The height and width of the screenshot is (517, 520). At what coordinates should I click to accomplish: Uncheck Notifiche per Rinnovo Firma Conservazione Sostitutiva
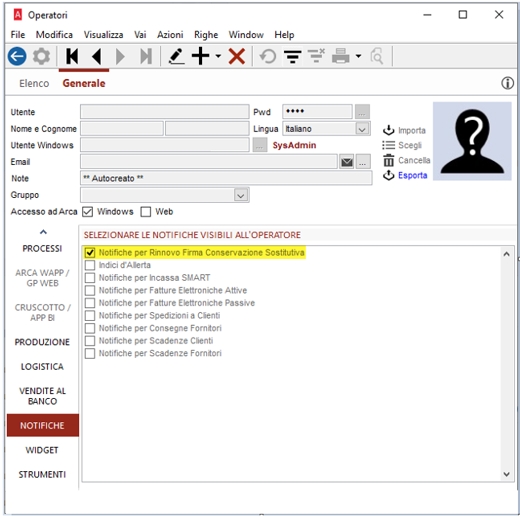coord(90,253)
